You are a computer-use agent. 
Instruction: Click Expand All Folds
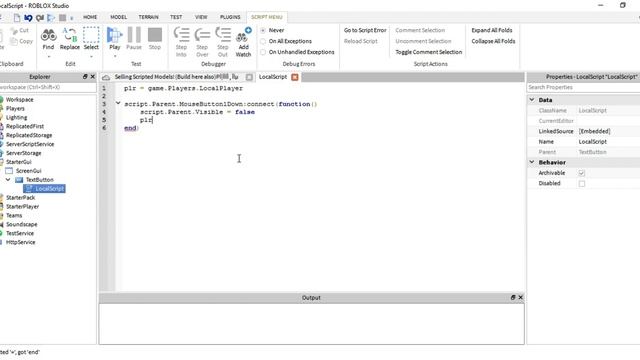(x=491, y=30)
